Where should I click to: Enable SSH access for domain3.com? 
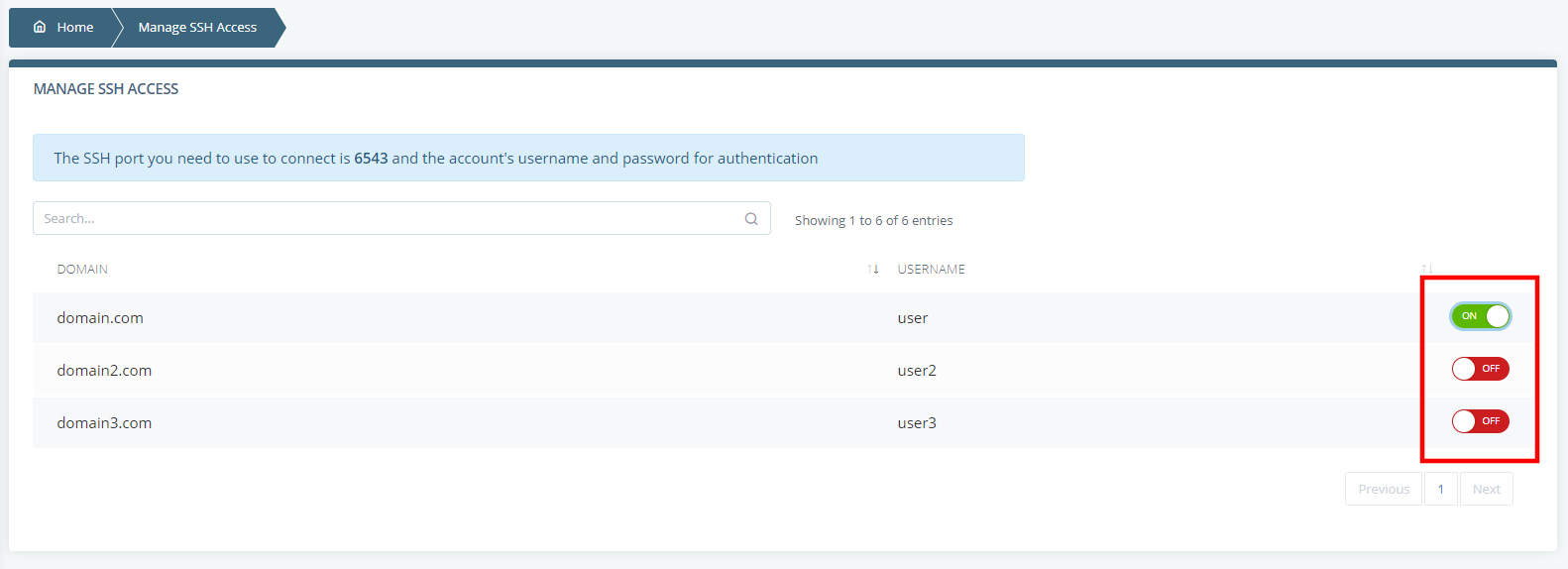1480,421
